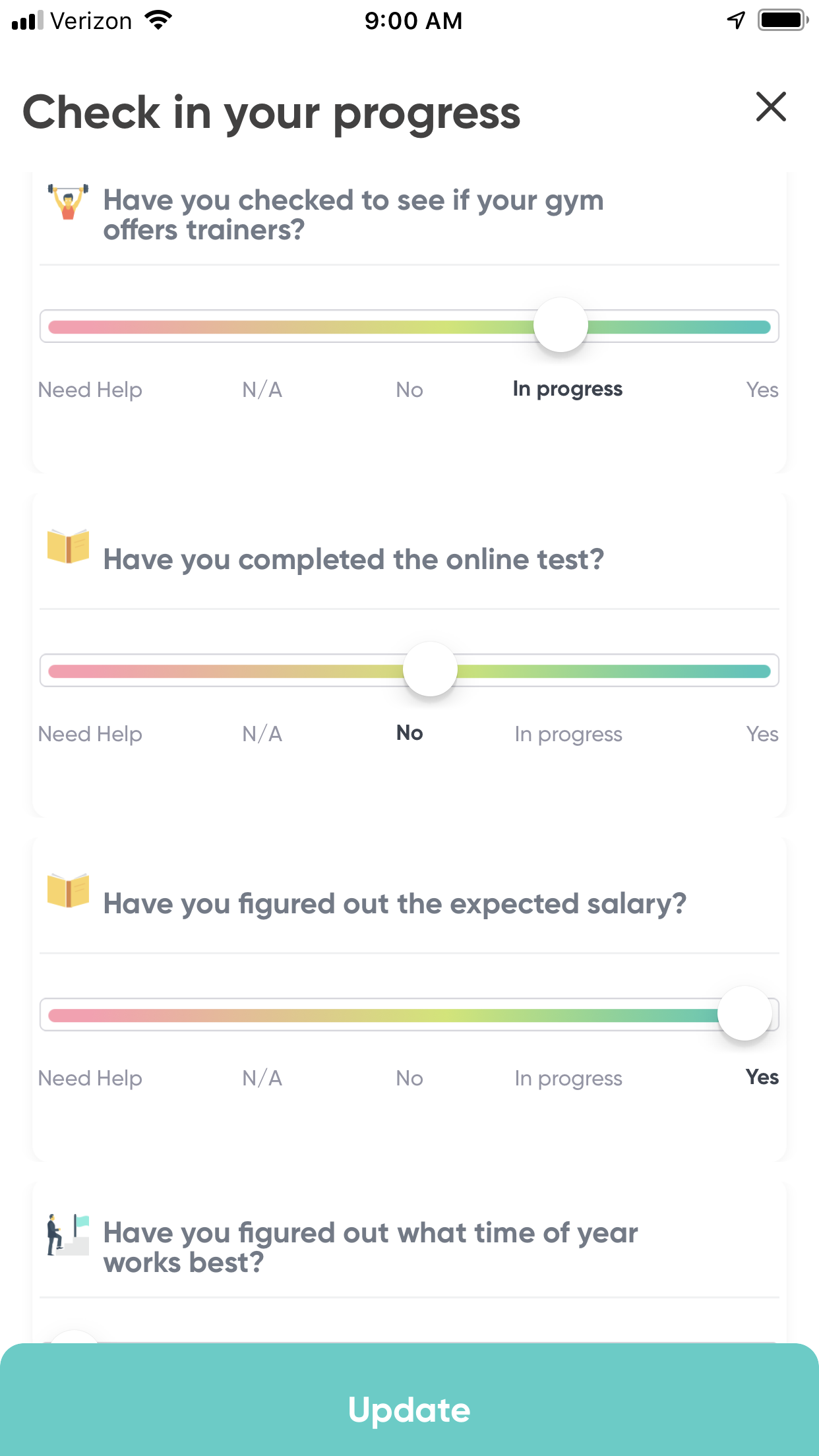Tap the book icon beside expected salary question
819x1456 pixels.
[x=68, y=890]
